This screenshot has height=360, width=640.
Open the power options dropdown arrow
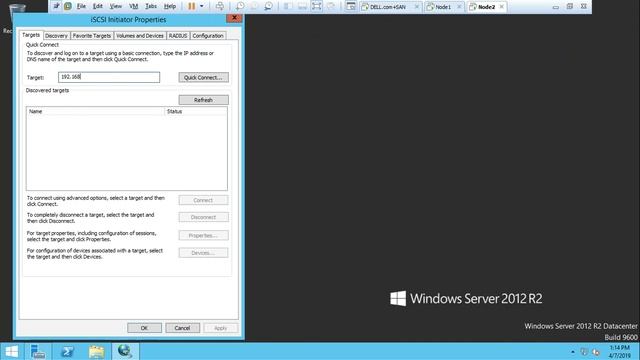pyautogui.click(x=202, y=6)
